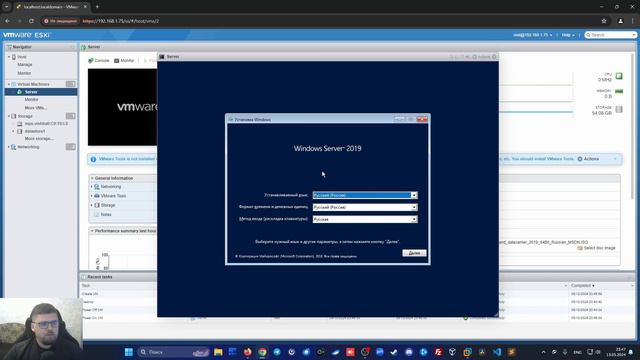The height and width of the screenshot is (360, 640).
Task: Open the root user account menu
Action: 533,35
